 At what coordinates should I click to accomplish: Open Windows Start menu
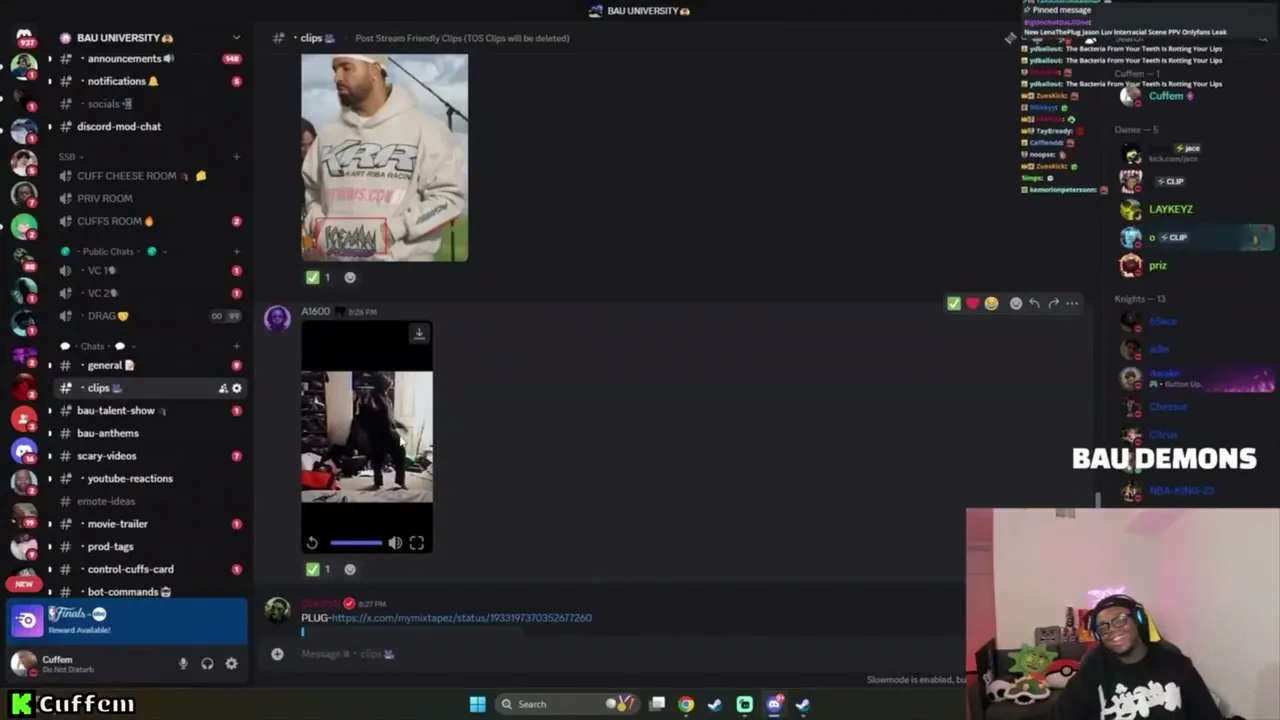(x=478, y=704)
